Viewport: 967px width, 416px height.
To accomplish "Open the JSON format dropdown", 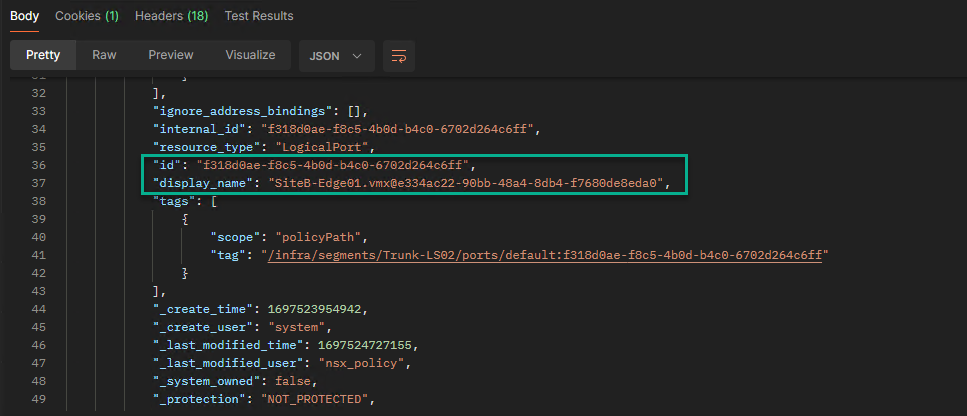I will 336,56.
